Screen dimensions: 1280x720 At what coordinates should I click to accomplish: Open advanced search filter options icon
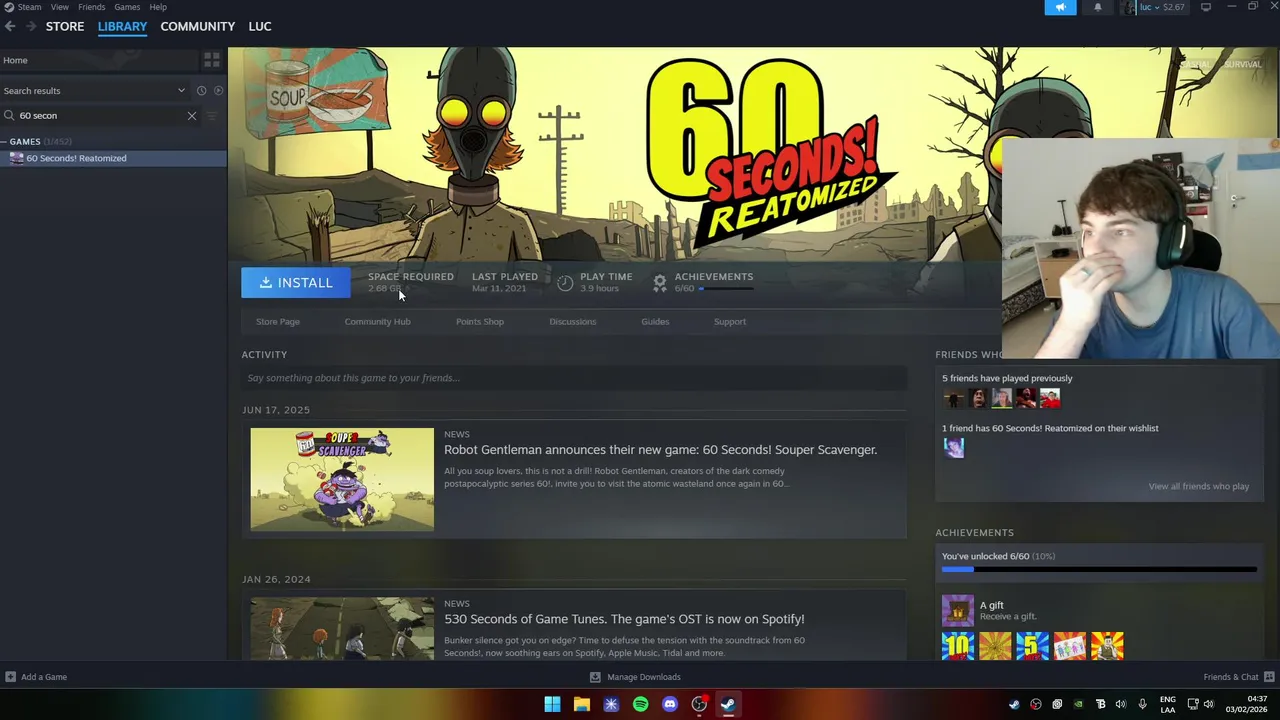pyautogui.click(x=212, y=116)
